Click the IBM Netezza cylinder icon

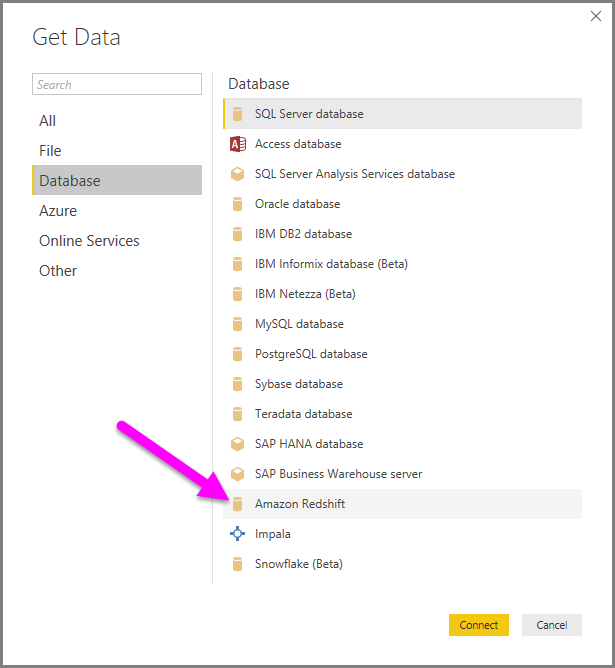238,294
